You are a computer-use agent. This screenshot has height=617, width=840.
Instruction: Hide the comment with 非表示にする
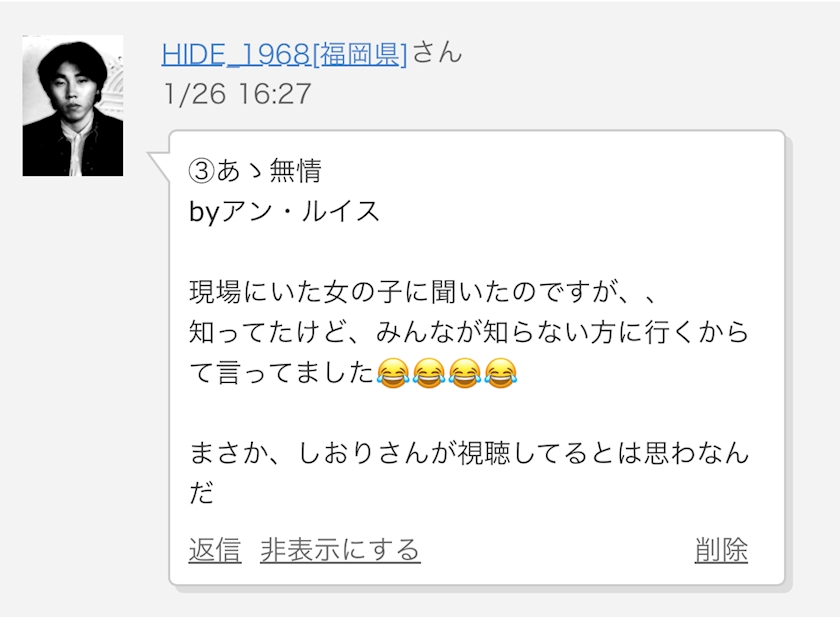[340, 550]
